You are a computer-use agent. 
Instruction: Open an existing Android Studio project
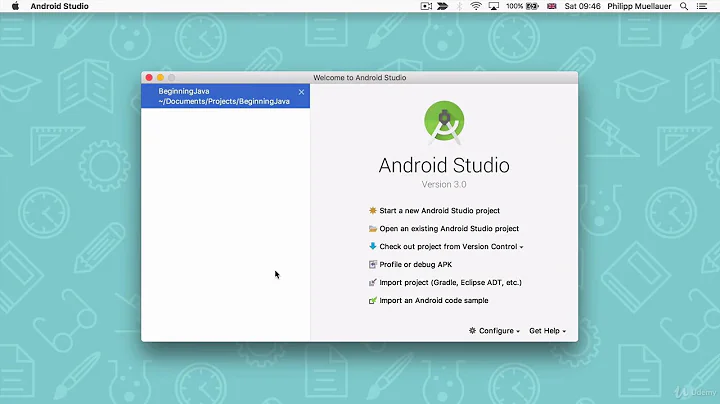(x=449, y=229)
